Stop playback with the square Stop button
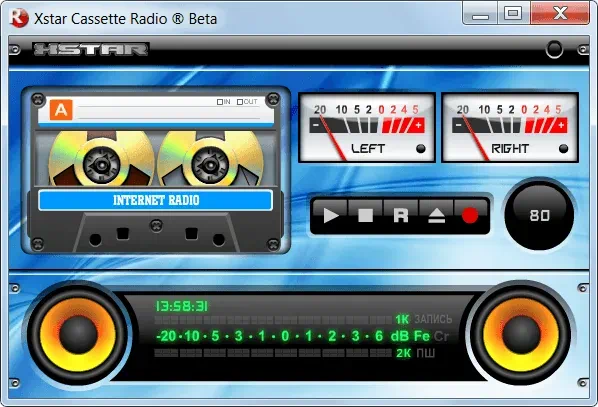This screenshot has width=598, height=407. [x=365, y=216]
